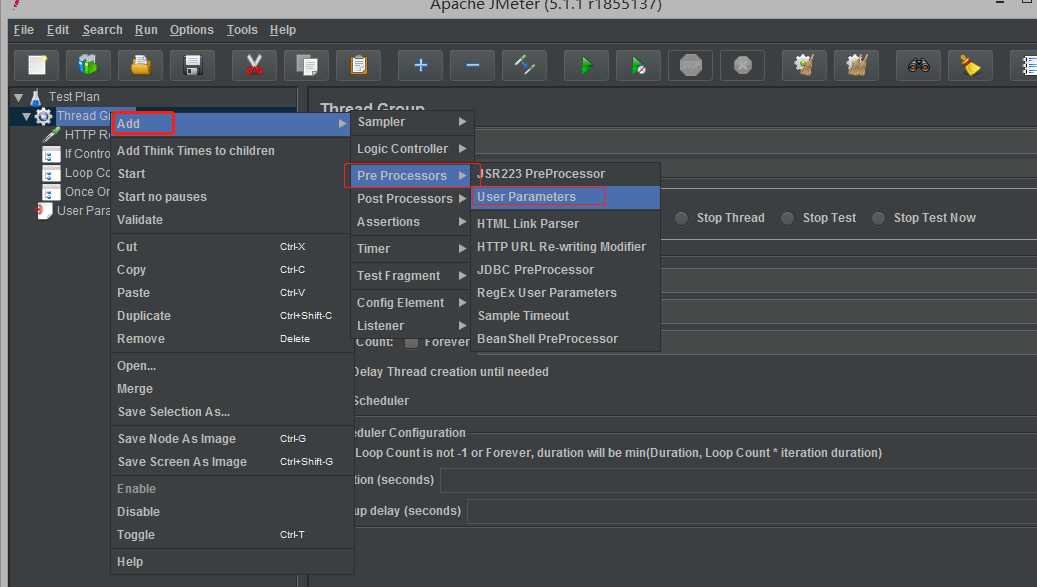Image resolution: width=1037 pixels, height=587 pixels.
Task: Choose User Parameters pre-processor
Action: [565, 197]
